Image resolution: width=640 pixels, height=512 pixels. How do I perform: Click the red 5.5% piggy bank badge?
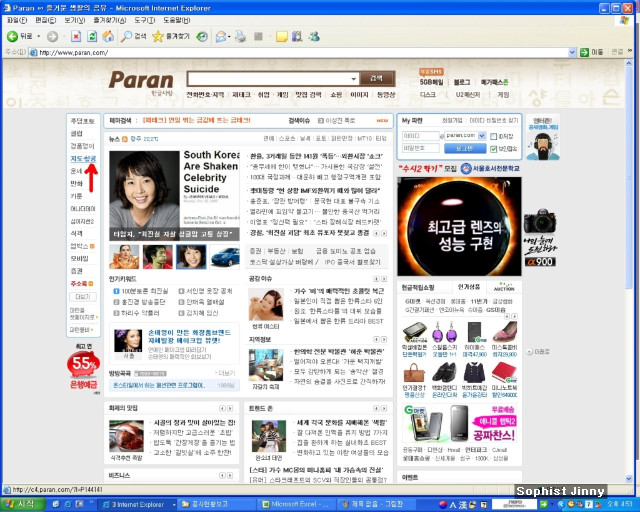[x=84, y=363]
